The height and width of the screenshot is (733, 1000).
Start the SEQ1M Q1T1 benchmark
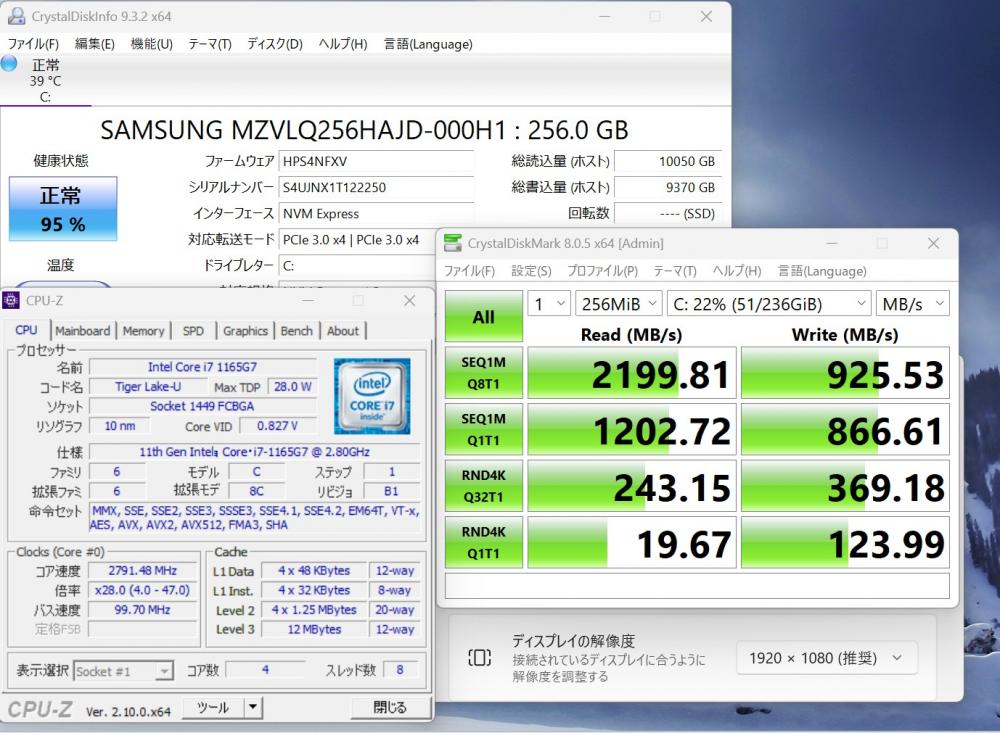click(483, 429)
